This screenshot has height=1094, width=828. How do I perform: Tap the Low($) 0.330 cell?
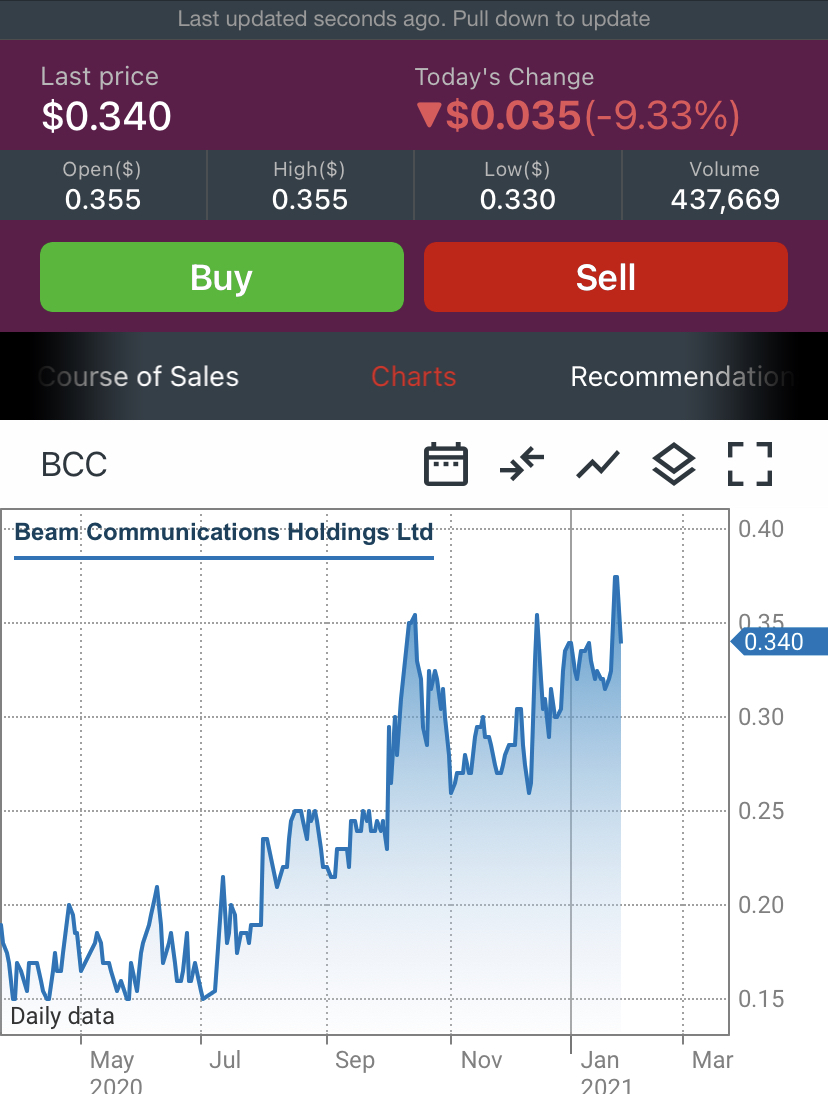click(x=518, y=186)
